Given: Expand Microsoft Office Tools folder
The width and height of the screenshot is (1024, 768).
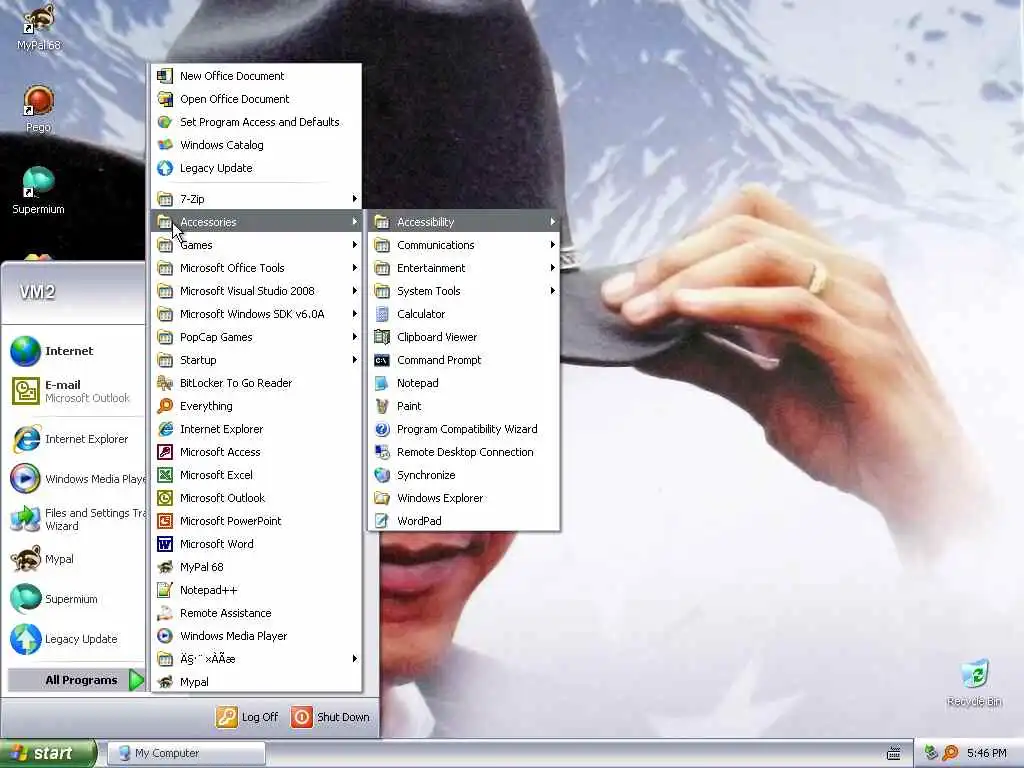Looking at the screenshot, I should click(256, 268).
